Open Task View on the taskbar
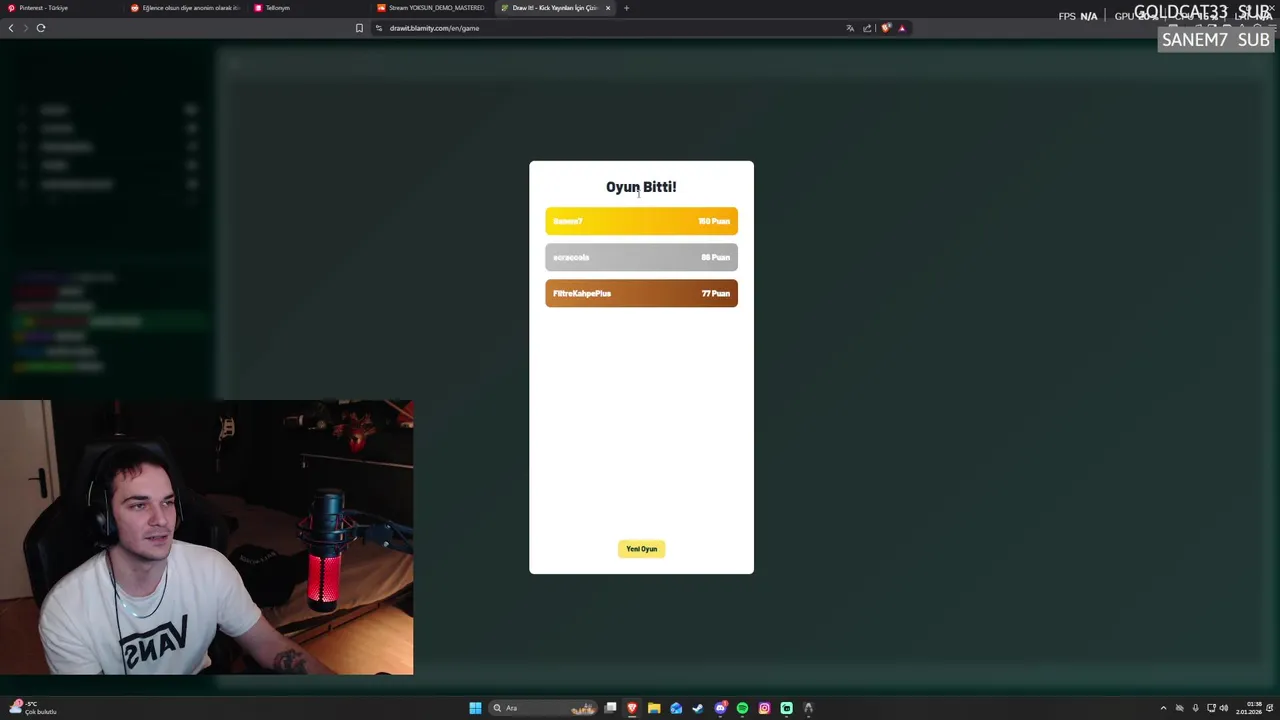This screenshot has width=1280, height=720. 610,708
